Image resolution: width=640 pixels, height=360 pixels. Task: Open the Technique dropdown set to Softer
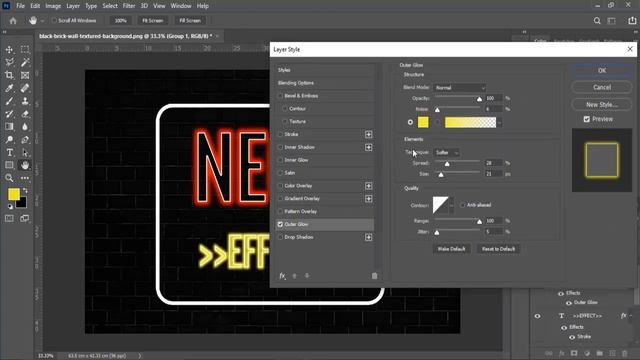click(x=447, y=153)
